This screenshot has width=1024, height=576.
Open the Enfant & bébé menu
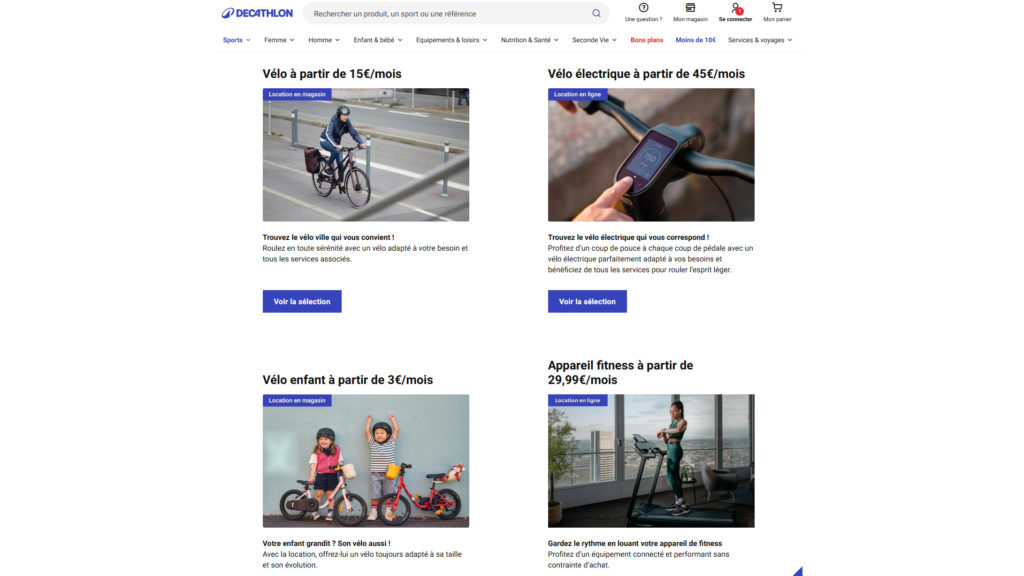tap(378, 40)
